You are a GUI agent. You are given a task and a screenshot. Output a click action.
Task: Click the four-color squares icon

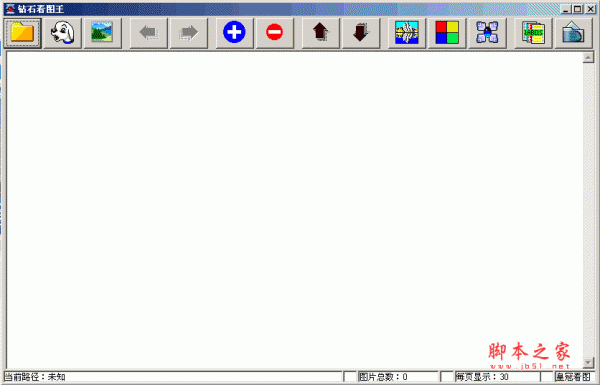pyautogui.click(x=447, y=33)
